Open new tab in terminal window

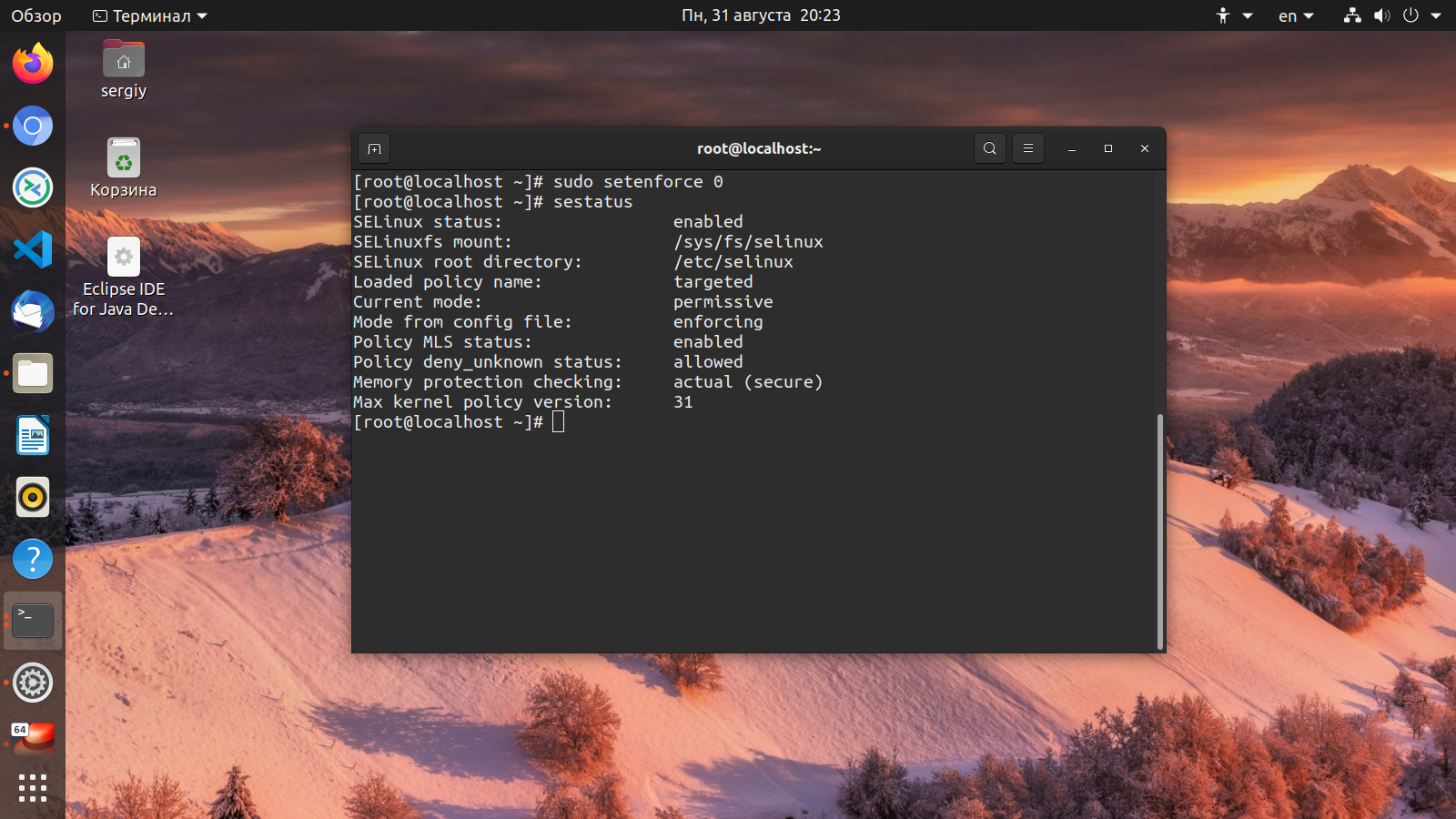(374, 148)
